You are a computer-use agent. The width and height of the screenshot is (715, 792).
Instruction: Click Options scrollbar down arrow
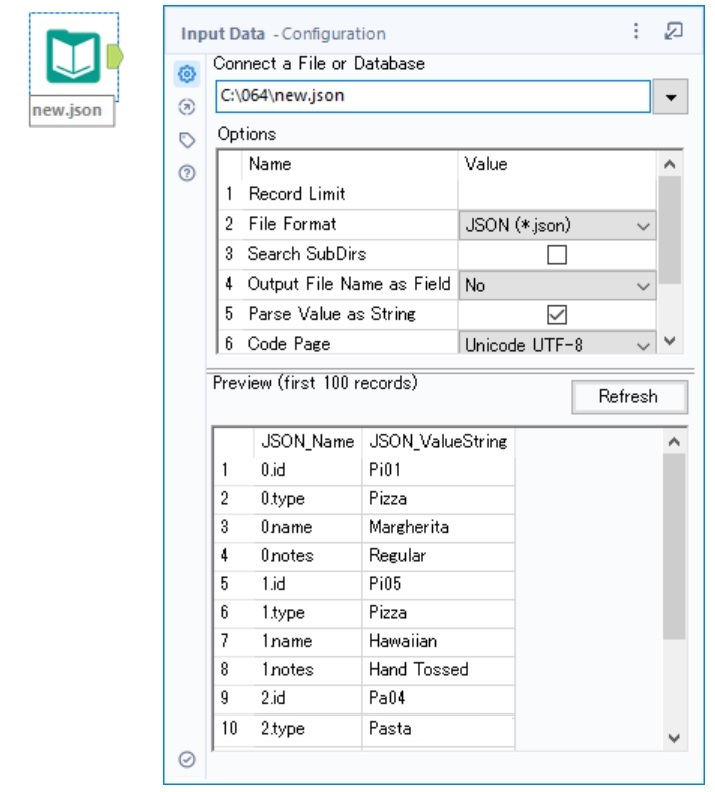(x=670, y=341)
